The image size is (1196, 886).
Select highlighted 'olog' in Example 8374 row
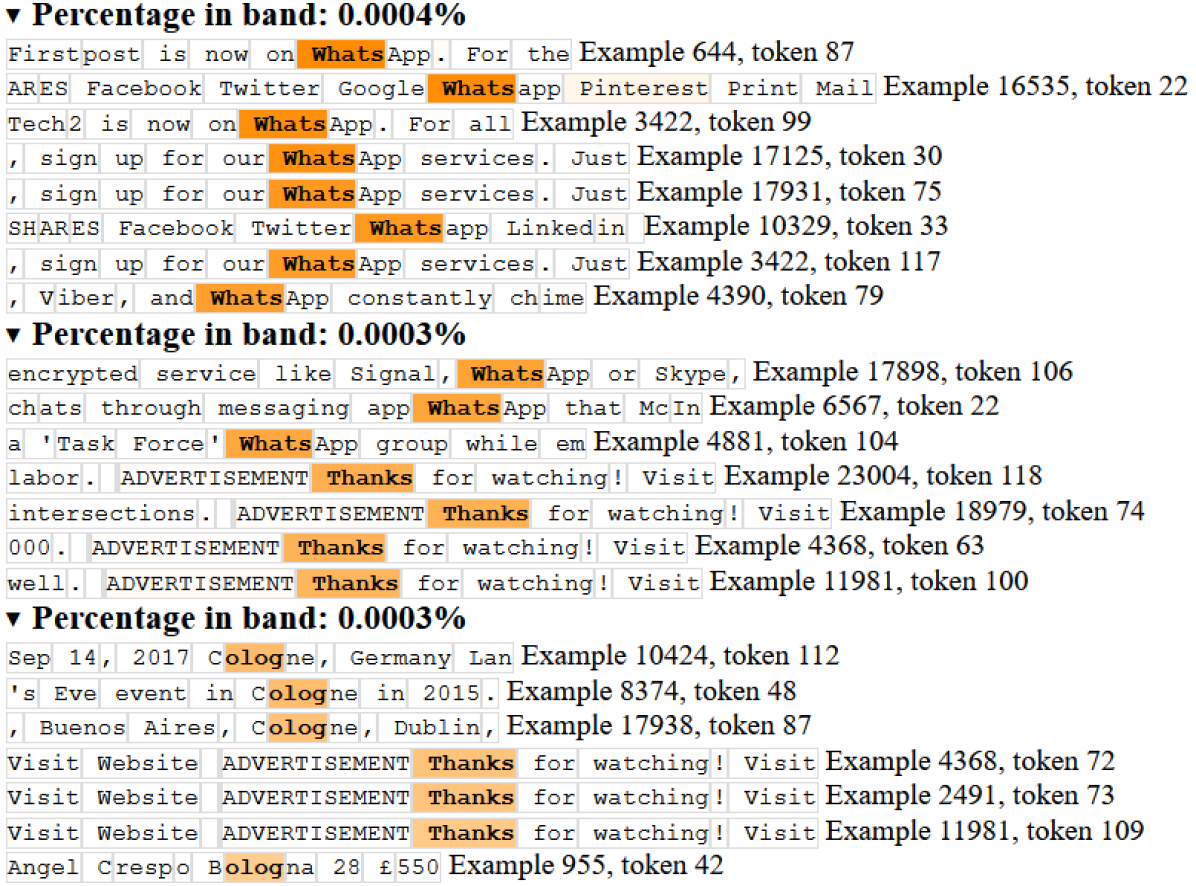coord(297,695)
